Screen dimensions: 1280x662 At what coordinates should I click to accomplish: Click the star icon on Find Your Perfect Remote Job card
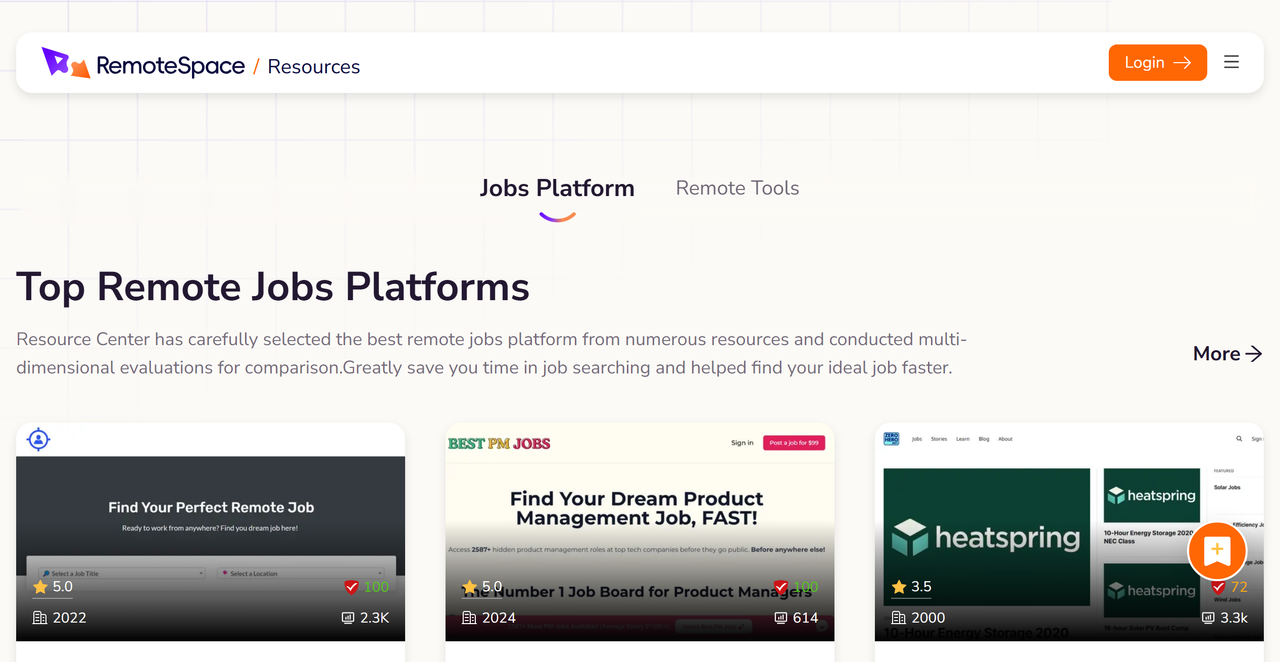[x=41, y=587]
